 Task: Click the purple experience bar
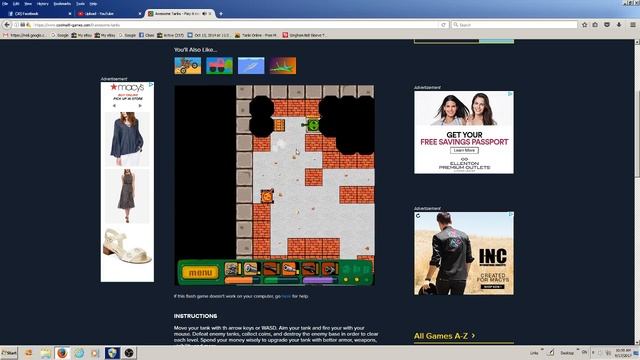point(320,280)
